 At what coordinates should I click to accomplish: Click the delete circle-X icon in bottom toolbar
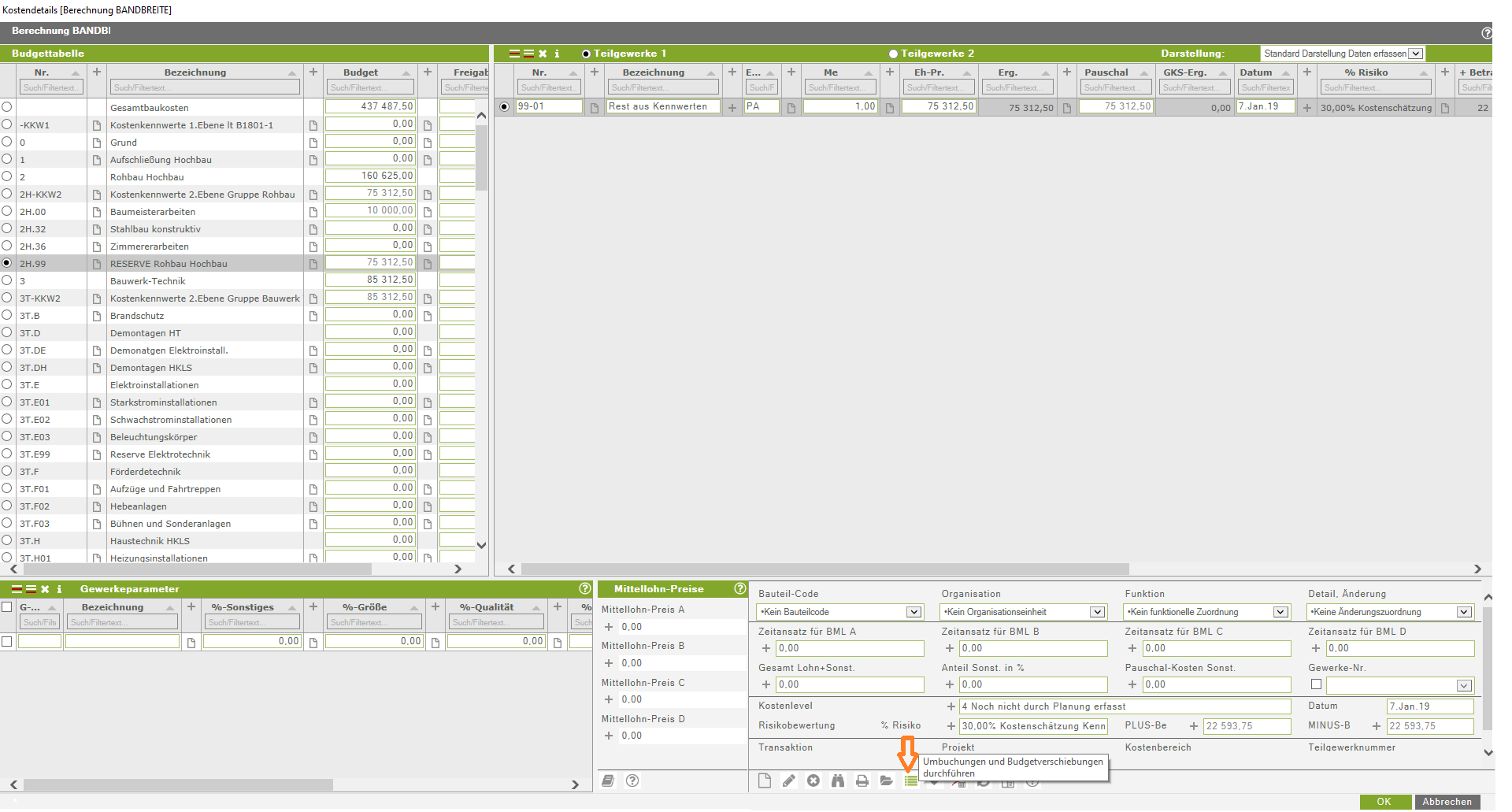coord(813,780)
